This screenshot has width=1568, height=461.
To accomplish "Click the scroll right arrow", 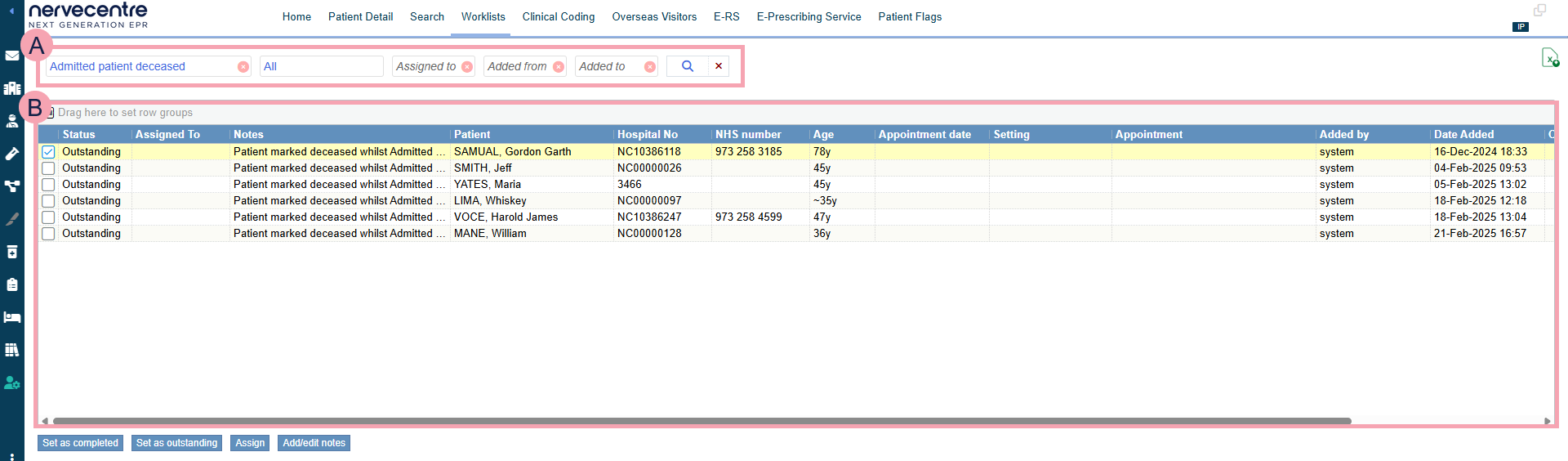I will tap(1547, 422).
